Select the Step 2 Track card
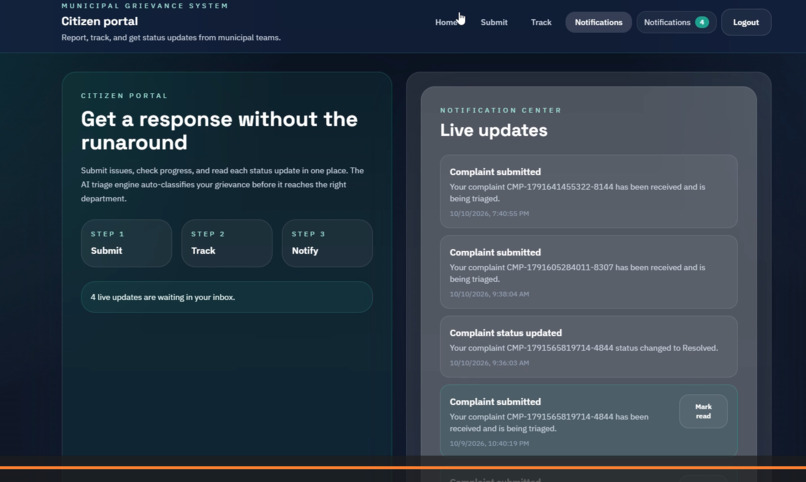The height and width of the screenshot is (482, 806). pos(227,243)
